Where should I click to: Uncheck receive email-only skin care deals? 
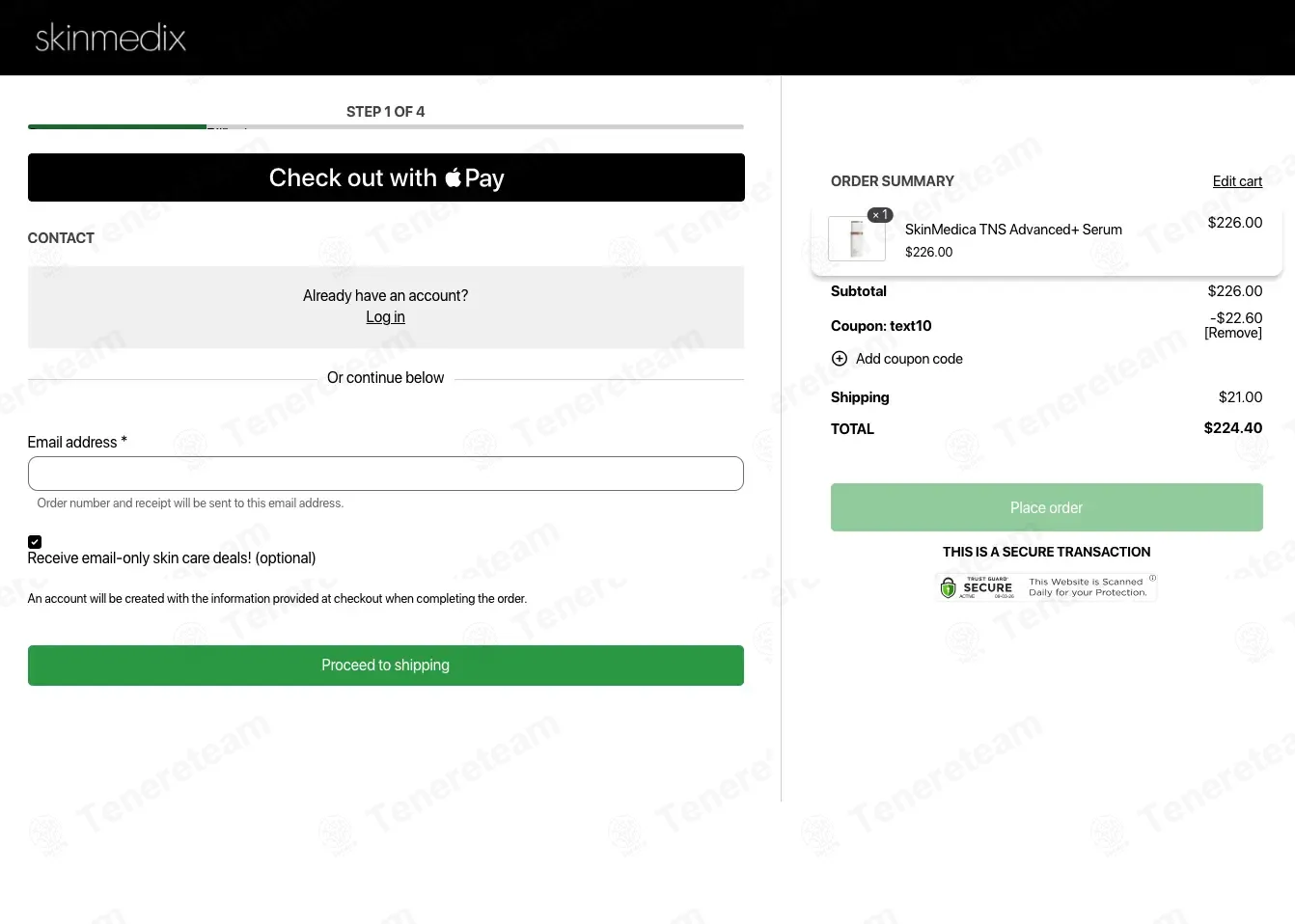click(35, 542)
